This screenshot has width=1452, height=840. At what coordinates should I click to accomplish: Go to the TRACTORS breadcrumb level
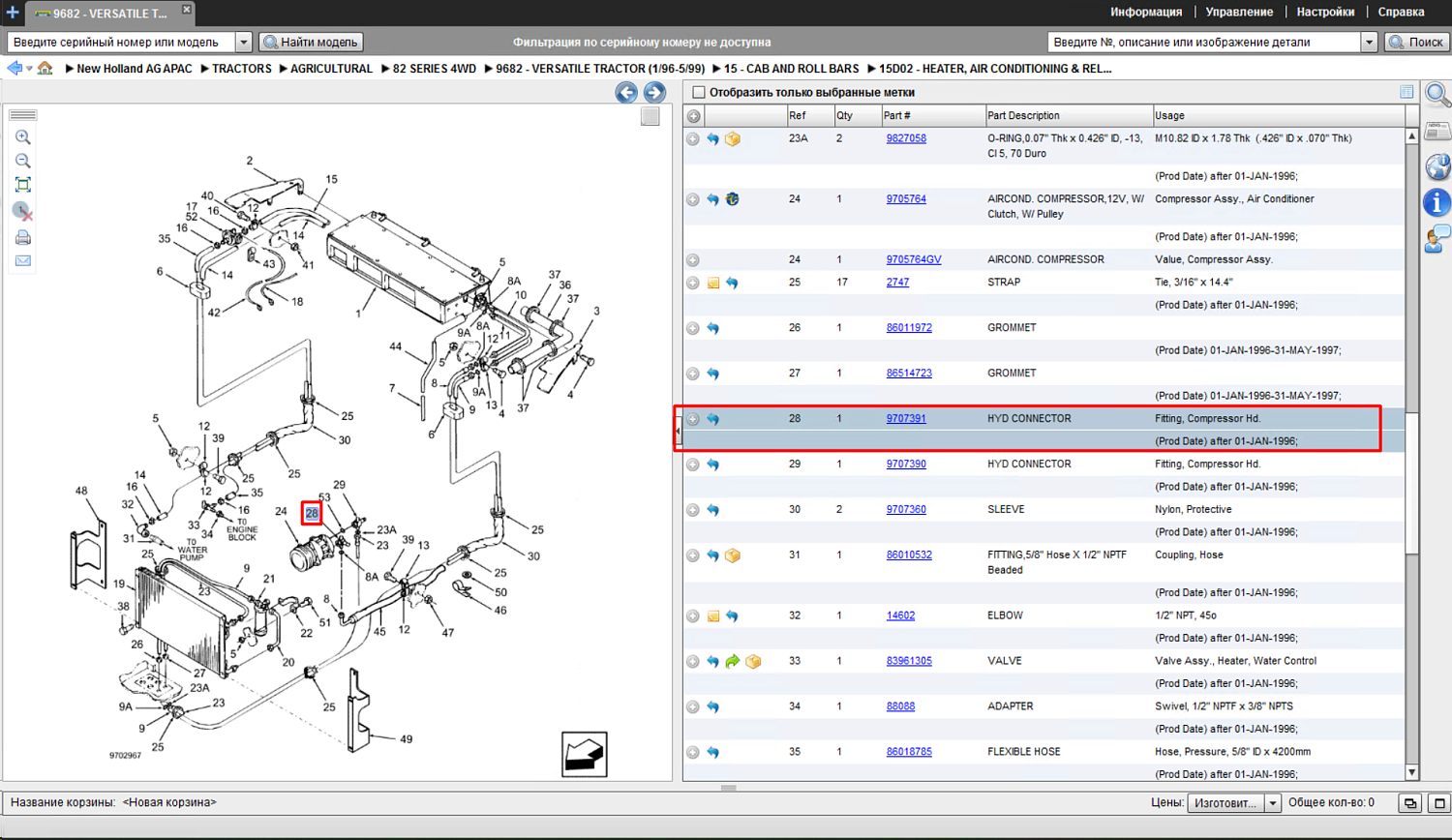coord(242,69)
